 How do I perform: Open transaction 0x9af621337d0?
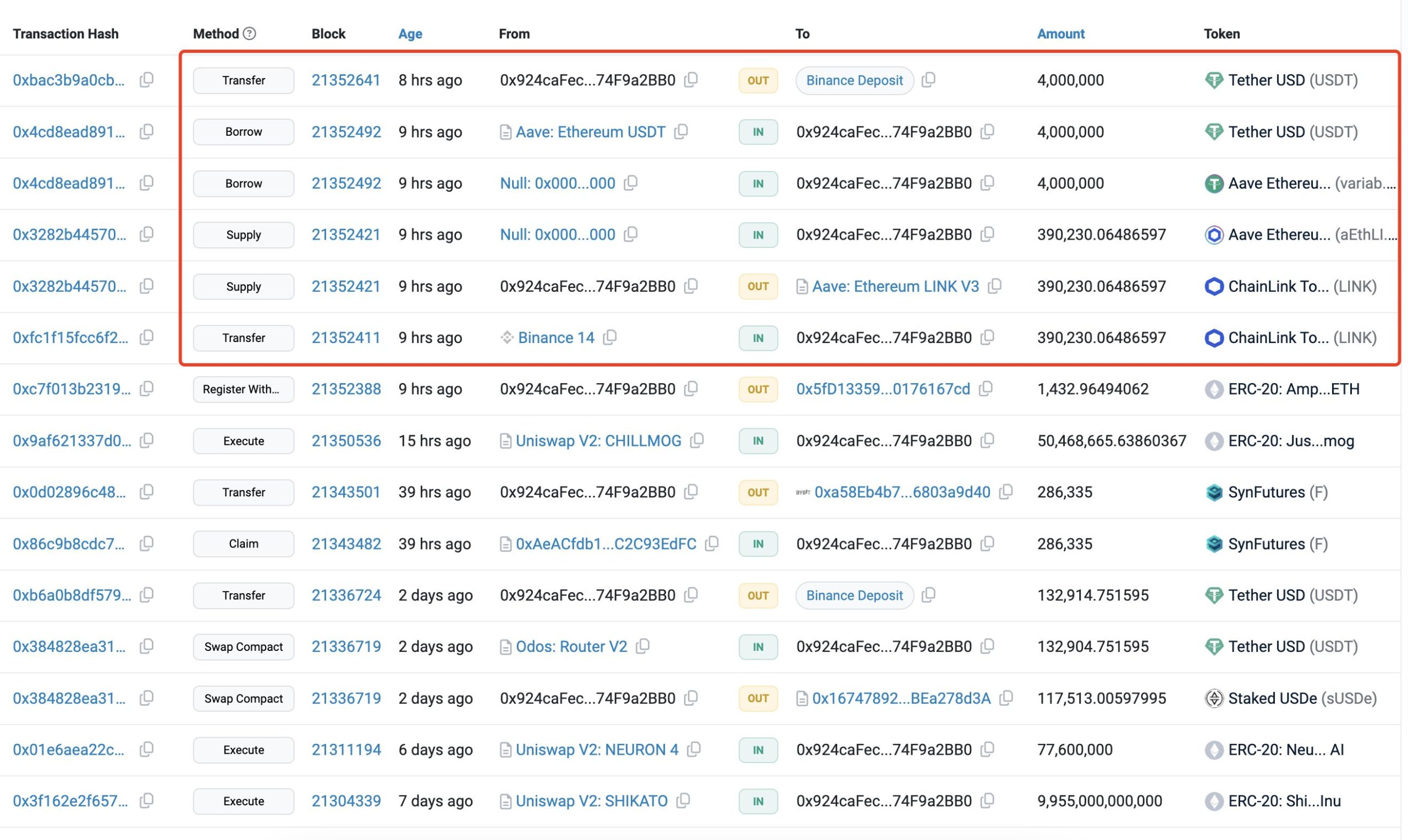pos(71,440)
